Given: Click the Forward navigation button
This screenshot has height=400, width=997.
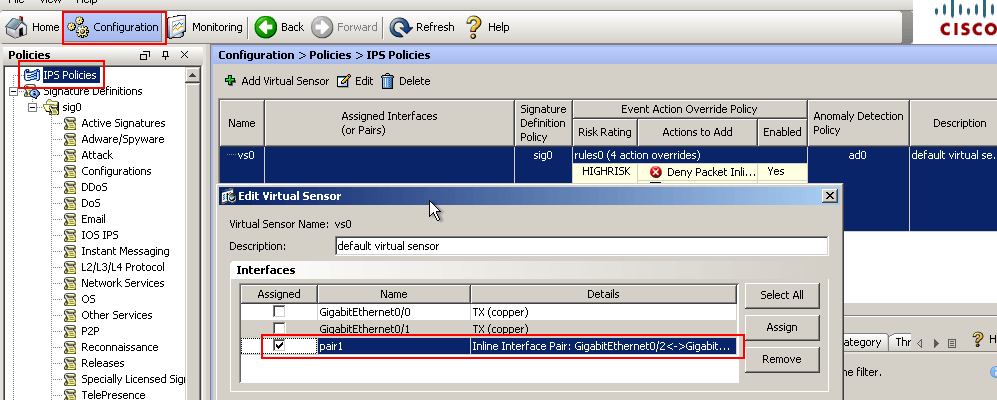Looking at the screenshot, I should tap(345, 27).
